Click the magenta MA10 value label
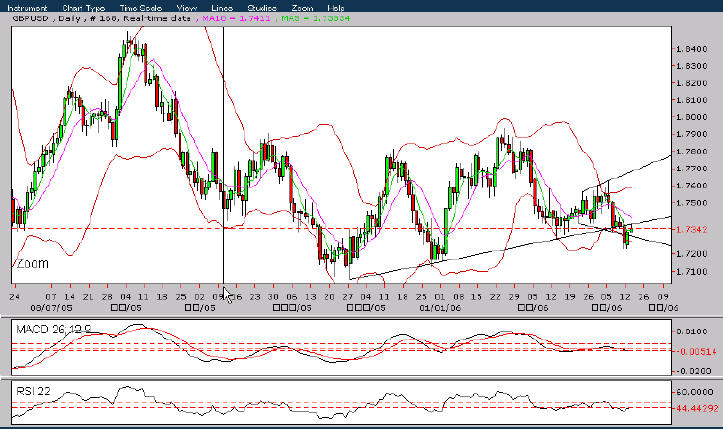This screenshot has width=723, height=429. 236,18
